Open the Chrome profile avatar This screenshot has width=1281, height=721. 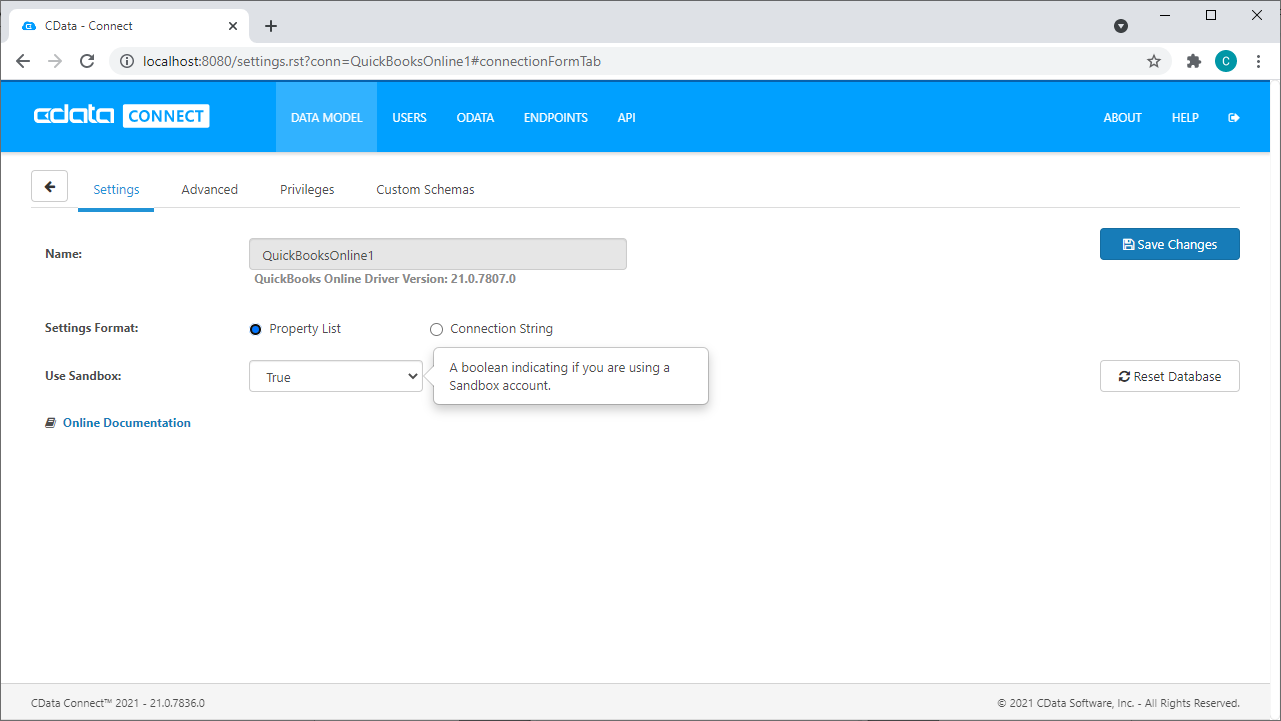tap(1226, 61)
